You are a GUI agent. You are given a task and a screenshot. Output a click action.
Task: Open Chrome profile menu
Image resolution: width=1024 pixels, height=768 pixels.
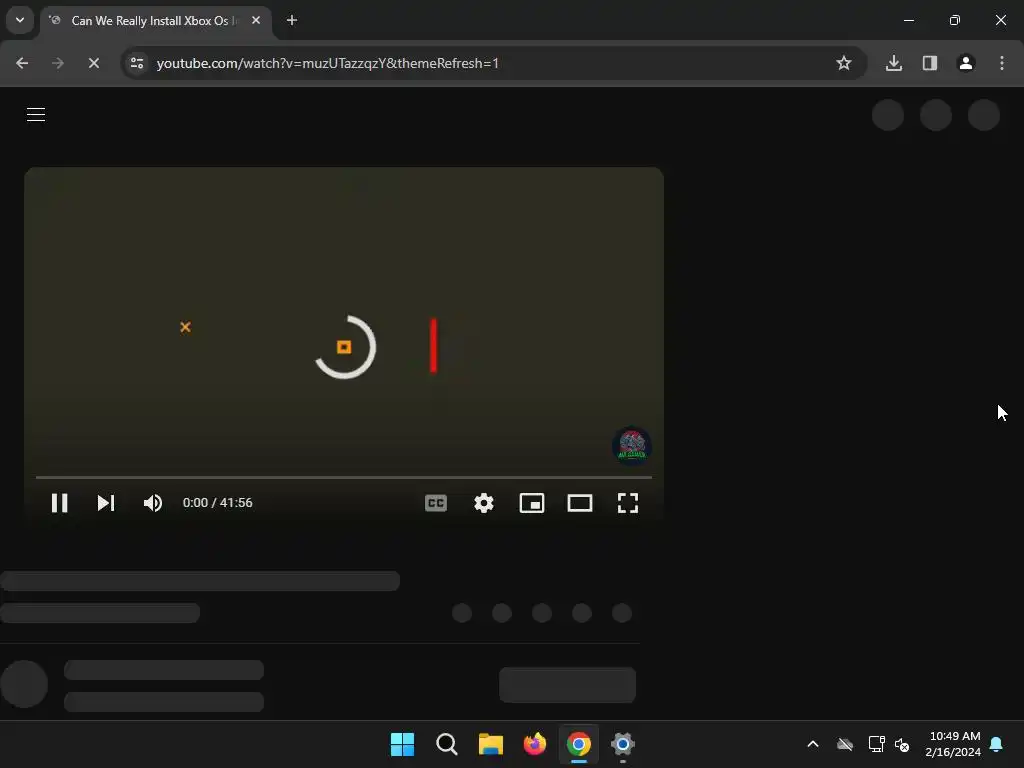966,63
